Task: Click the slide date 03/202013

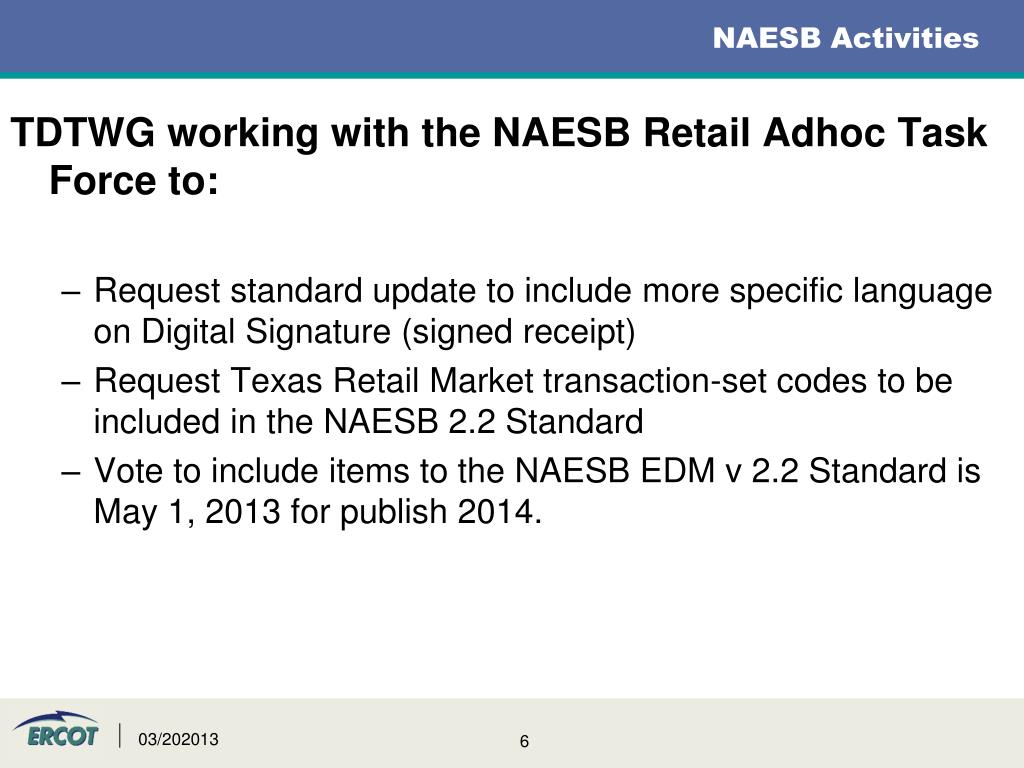Action: coord(178,739)
